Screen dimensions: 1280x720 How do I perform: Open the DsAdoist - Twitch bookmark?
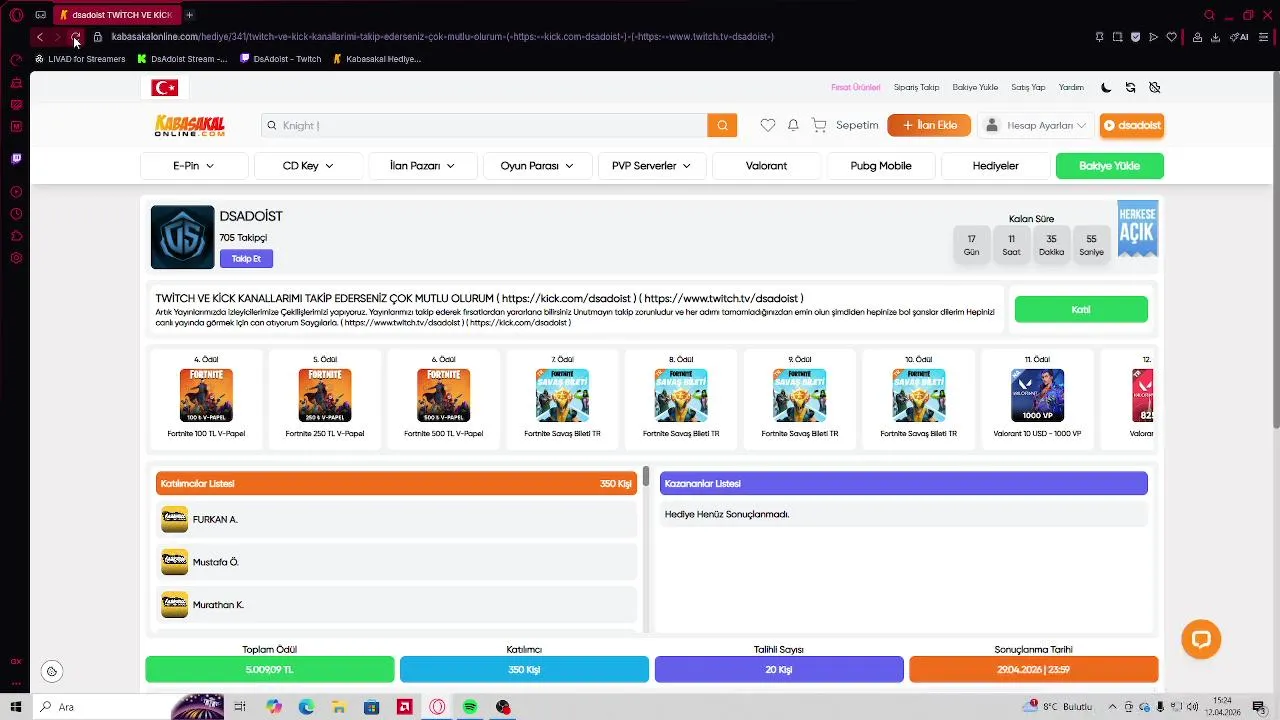tap(281, 59)
